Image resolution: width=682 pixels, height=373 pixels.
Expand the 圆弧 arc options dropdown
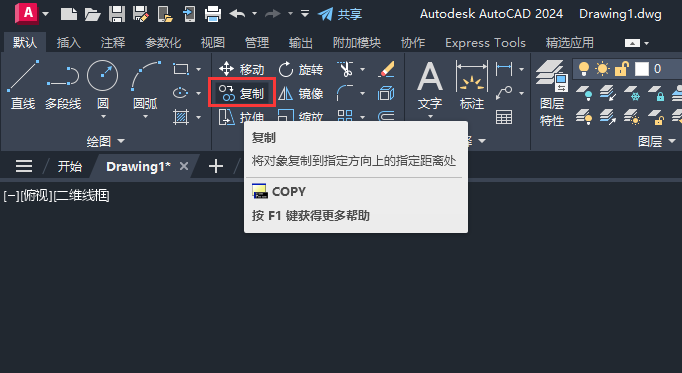(x=145, y=117)
